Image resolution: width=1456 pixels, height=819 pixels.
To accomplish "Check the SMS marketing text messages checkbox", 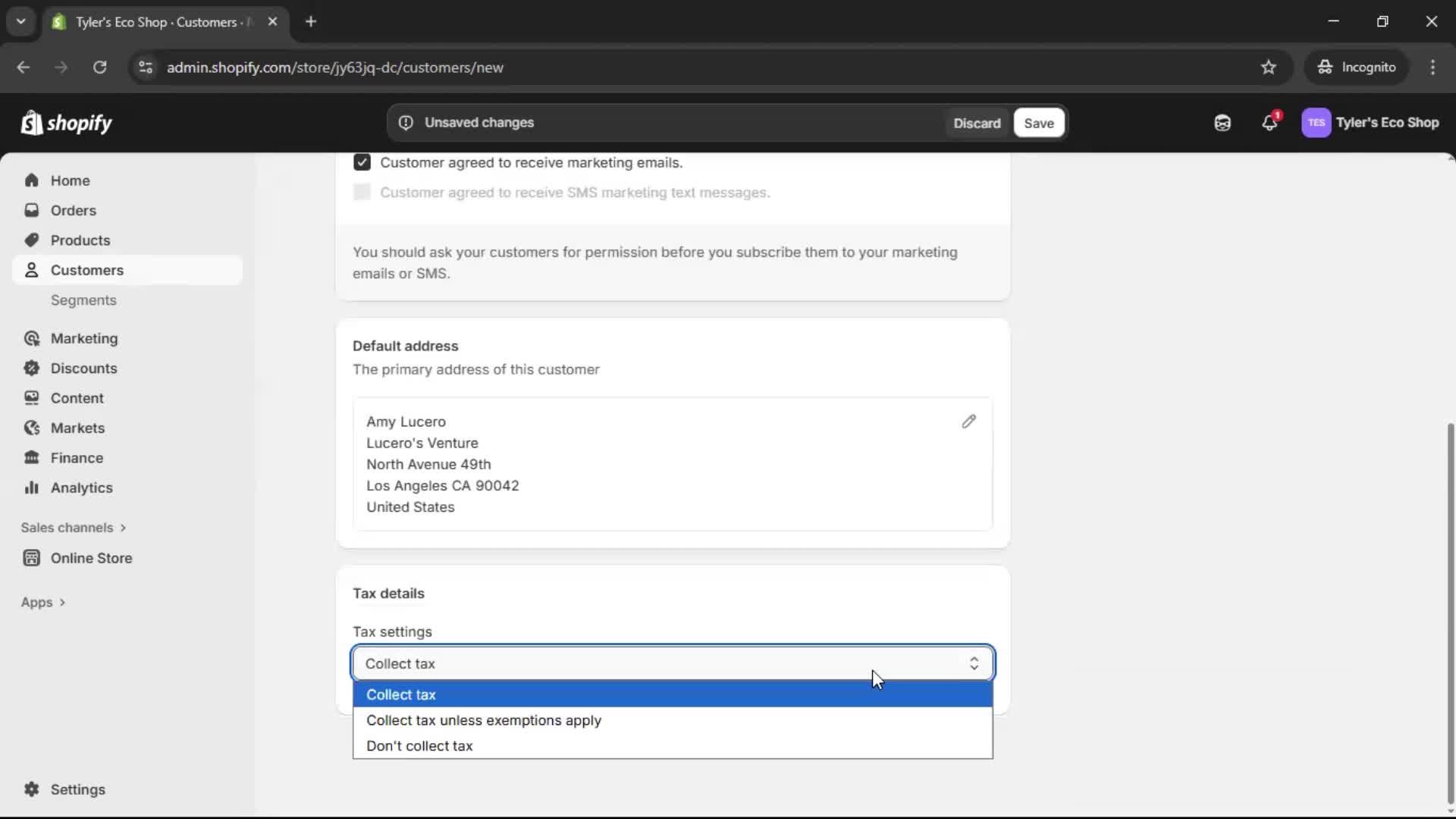I will tap(362, 192).
